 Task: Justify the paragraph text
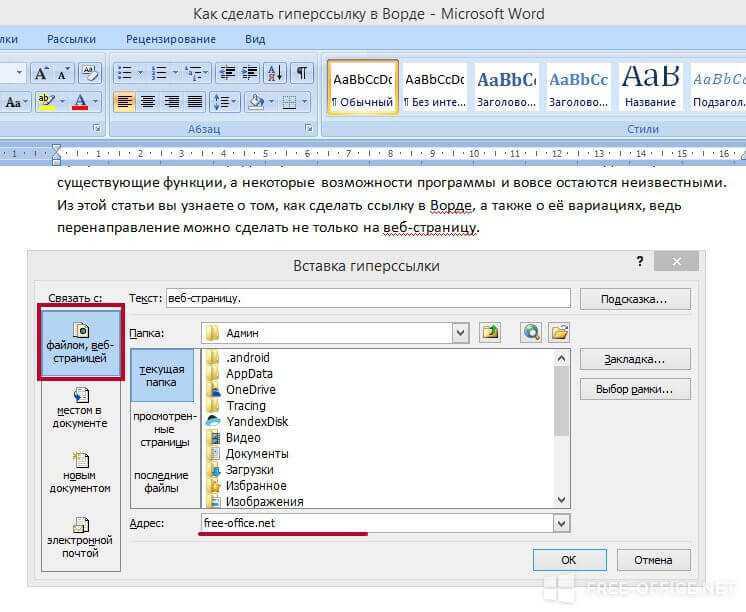tap(195, 102)
